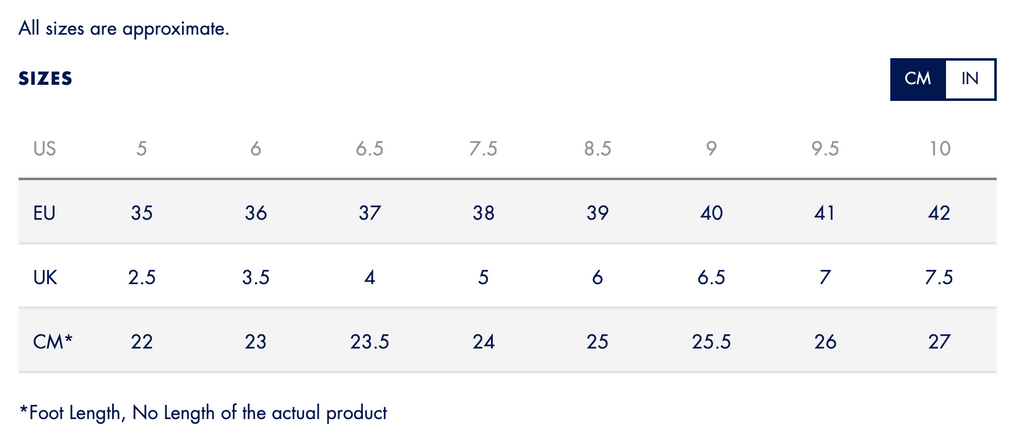Select US size 5 column header

point(142,149)
